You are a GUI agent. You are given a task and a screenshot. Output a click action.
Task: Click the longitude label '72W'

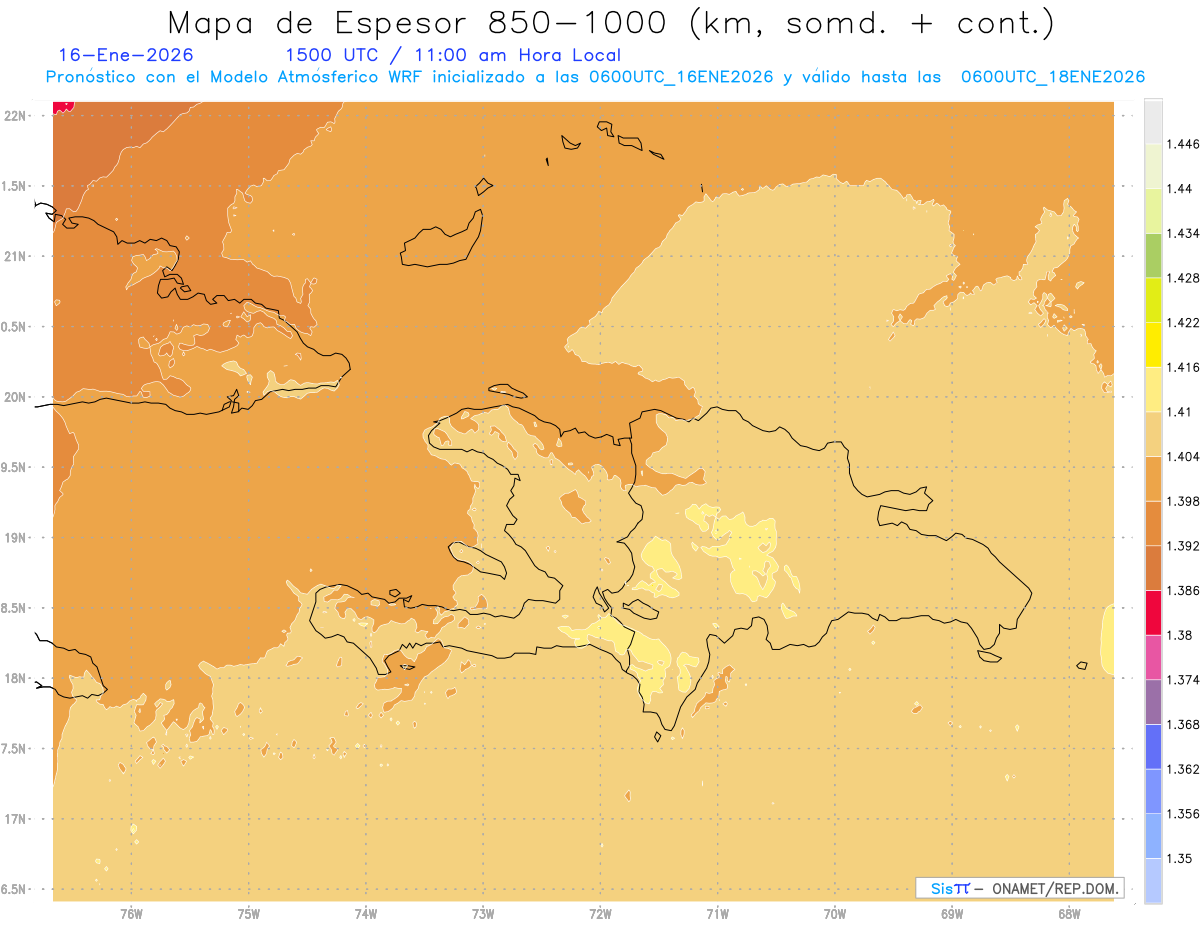pos(600,913)
